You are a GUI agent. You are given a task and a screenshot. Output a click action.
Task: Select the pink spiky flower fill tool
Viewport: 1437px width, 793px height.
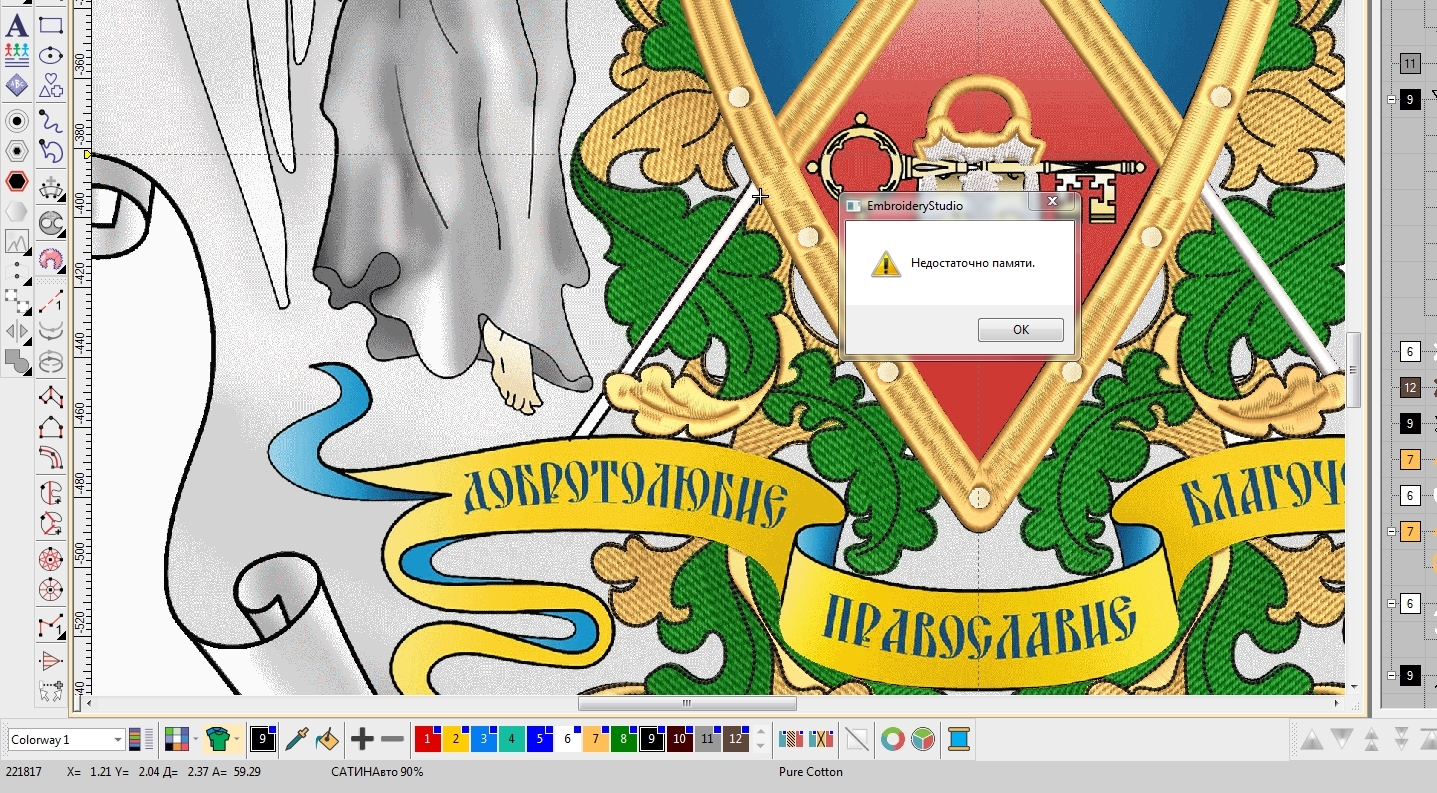click(51, 259)
